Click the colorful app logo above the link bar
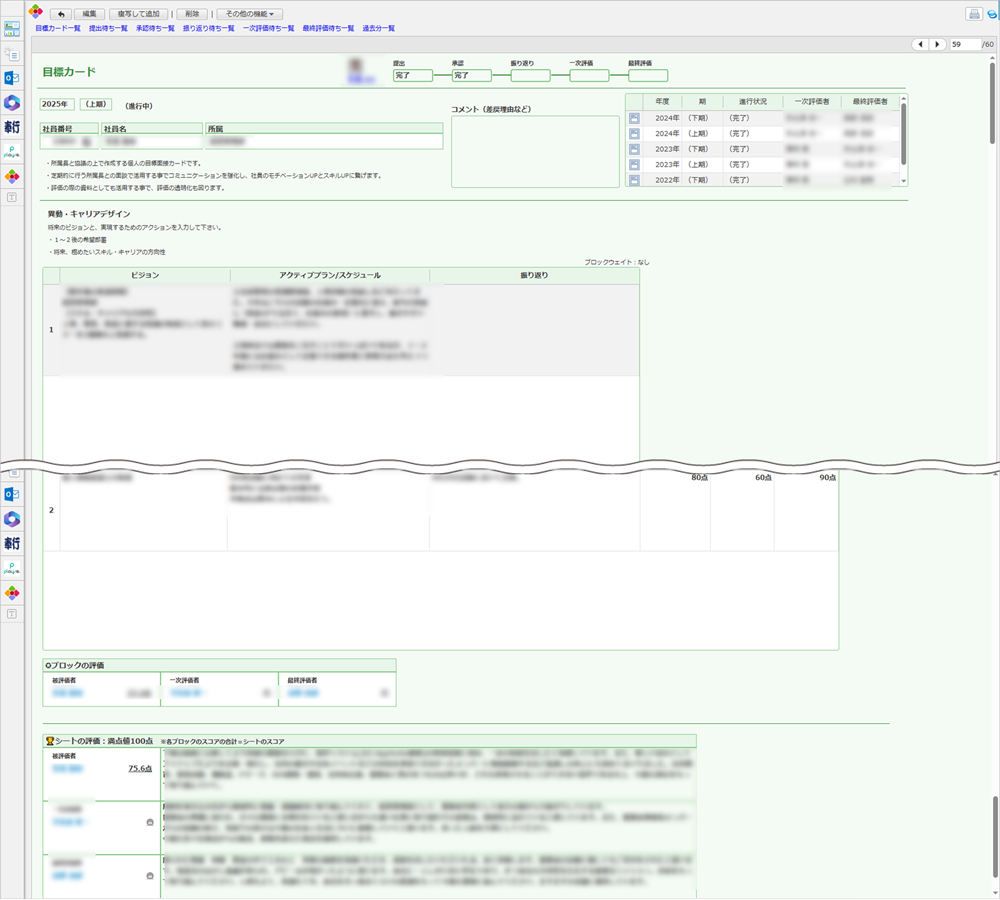The width and height of the screenshot is (1000, 900). (36, 13)
